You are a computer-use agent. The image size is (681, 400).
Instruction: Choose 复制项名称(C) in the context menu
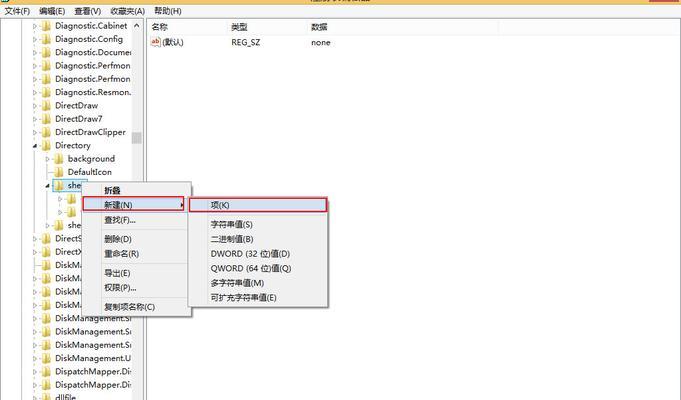[136, 307]
